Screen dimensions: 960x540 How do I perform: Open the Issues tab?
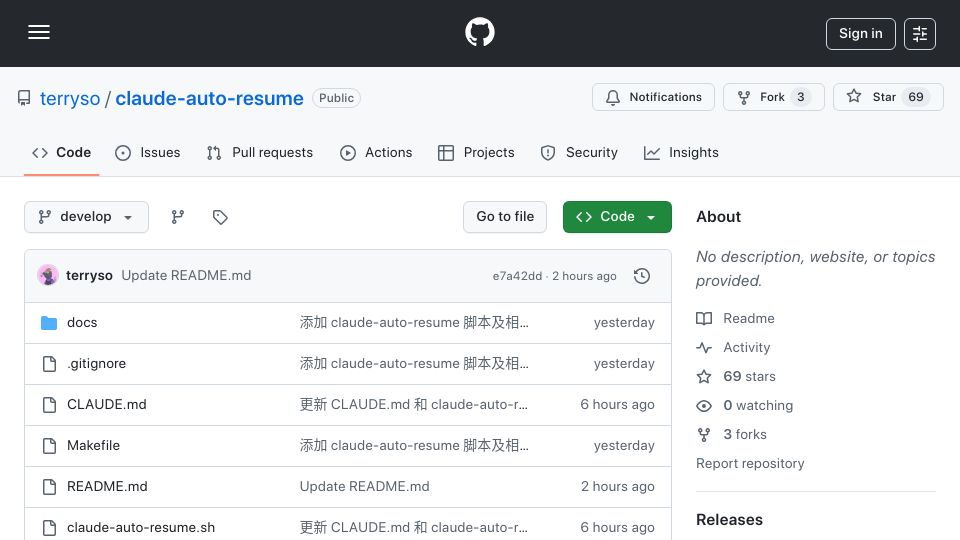pyautogui.click(x=148, y=152)
